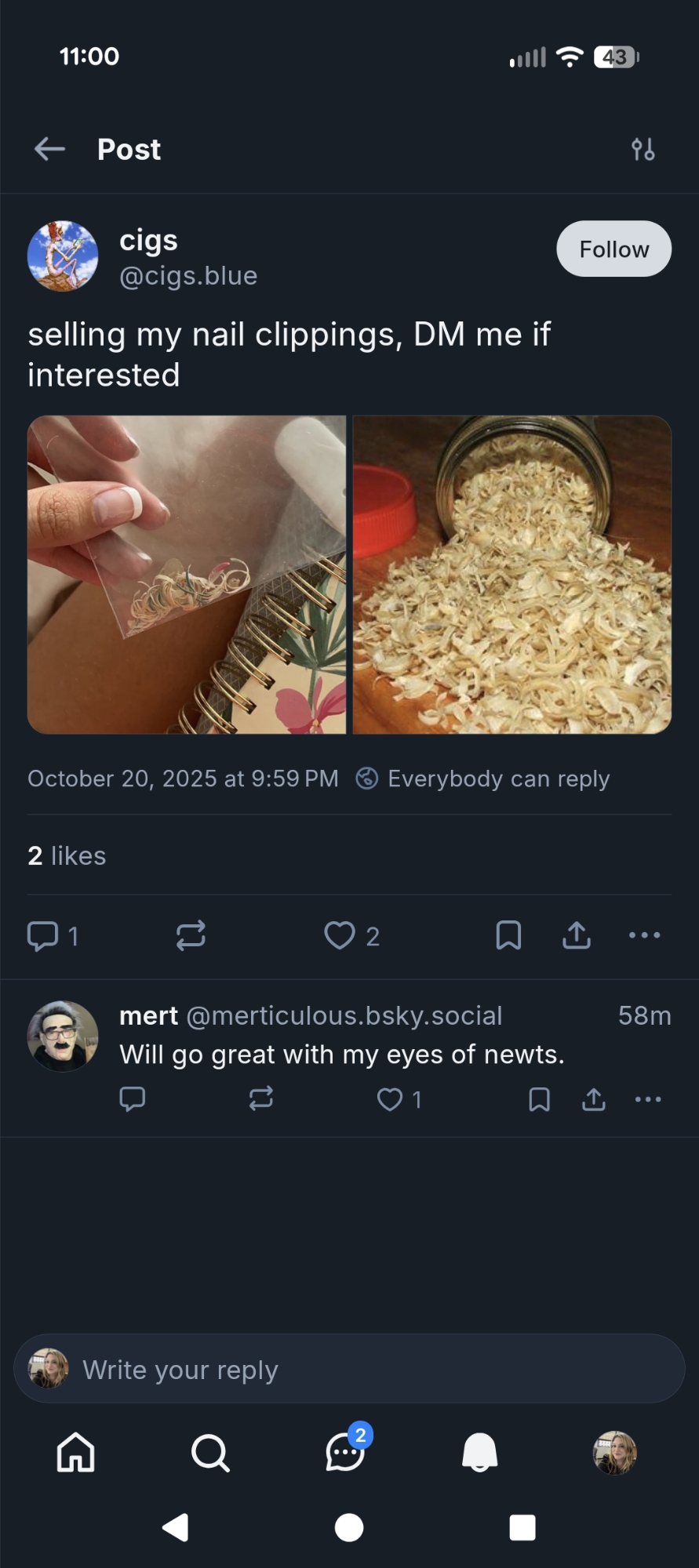This screenshot has height=1568, width=699.
Task: Open the Search tab
Action: point(210,1453)
